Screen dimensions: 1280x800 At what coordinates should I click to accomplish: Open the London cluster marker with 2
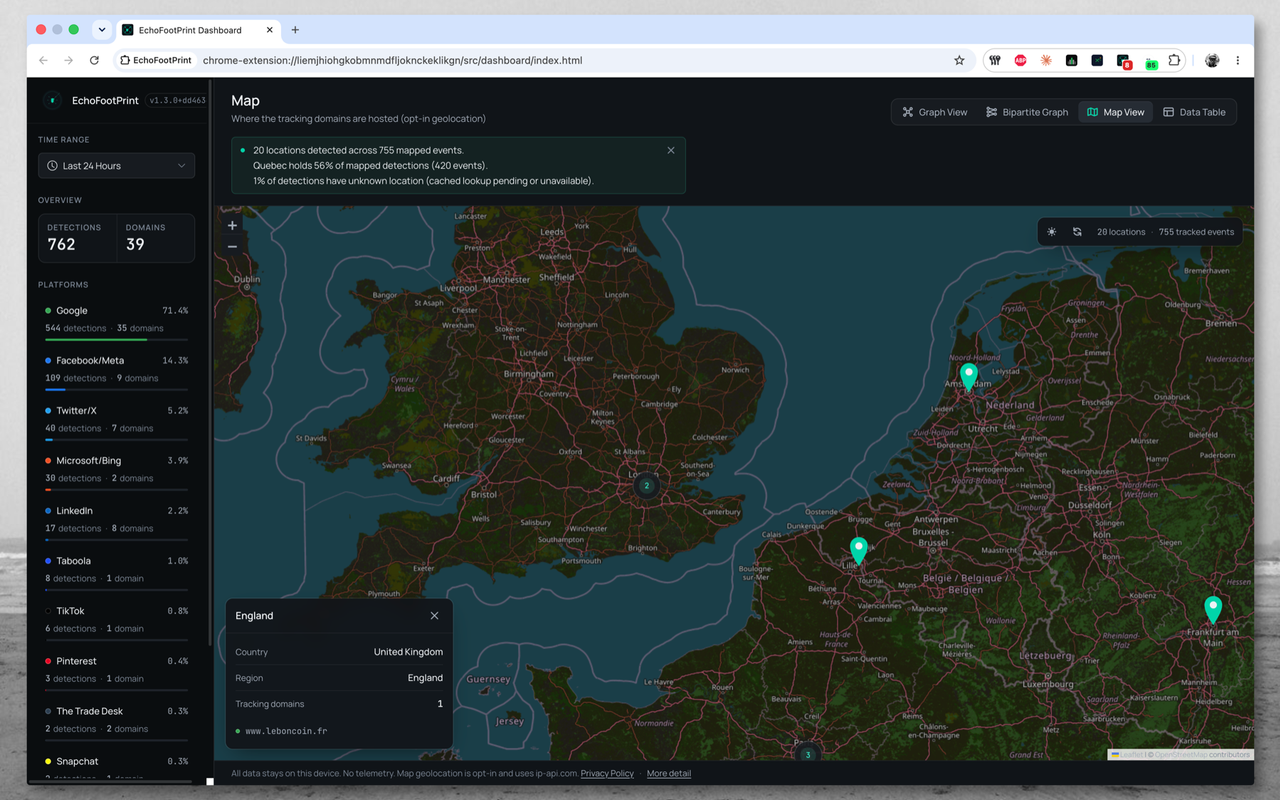point(646,486)
